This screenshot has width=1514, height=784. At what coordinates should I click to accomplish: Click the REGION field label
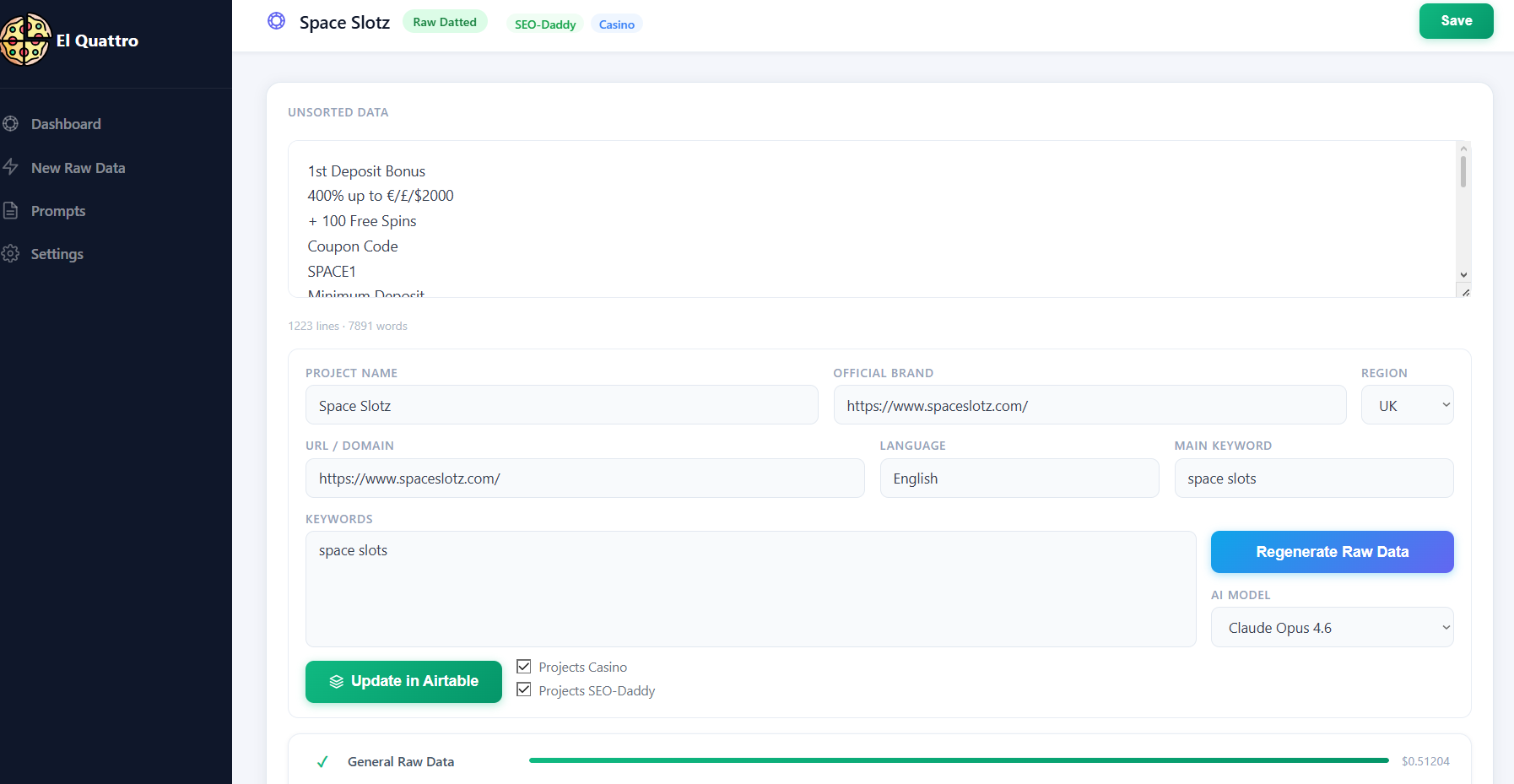coord(1384,373)
